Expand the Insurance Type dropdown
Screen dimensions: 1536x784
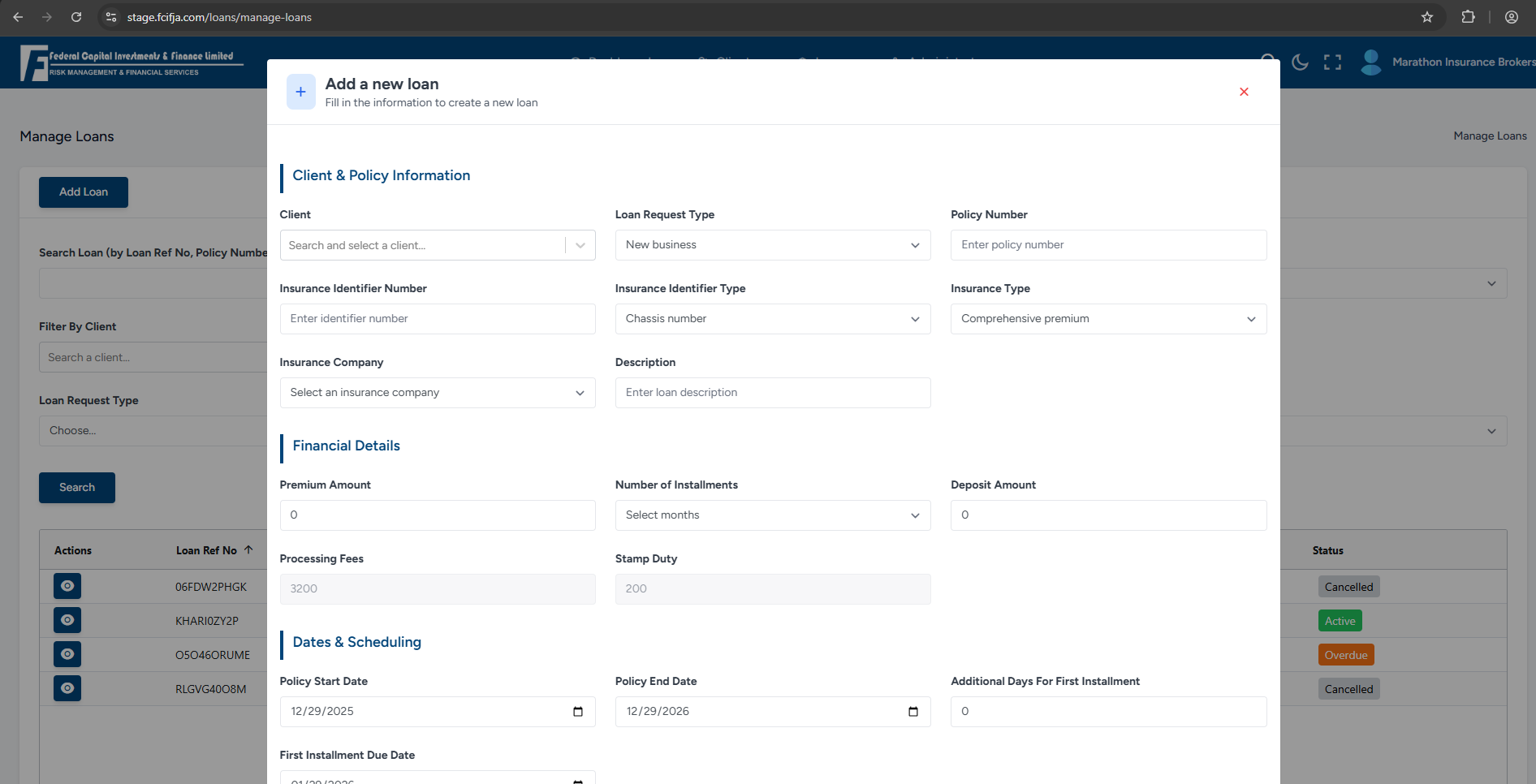point(1107,319)
